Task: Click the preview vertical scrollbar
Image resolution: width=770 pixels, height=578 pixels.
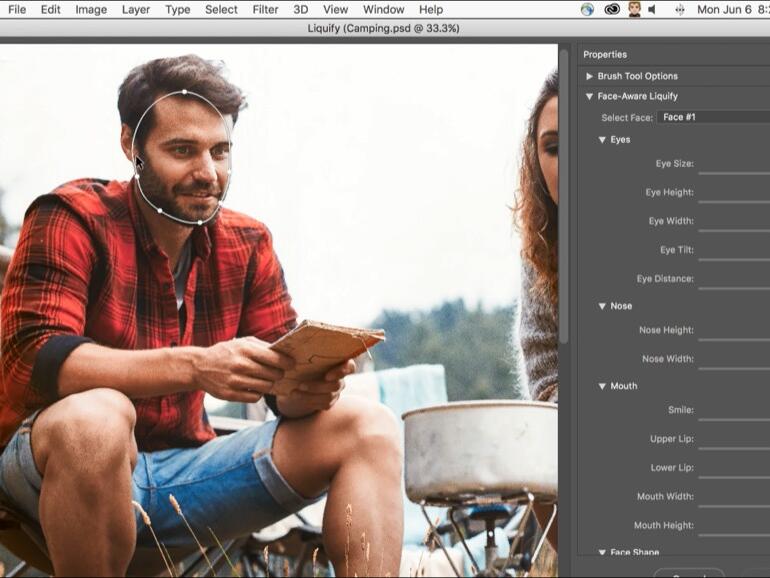Action: click(x=564, y=195)
